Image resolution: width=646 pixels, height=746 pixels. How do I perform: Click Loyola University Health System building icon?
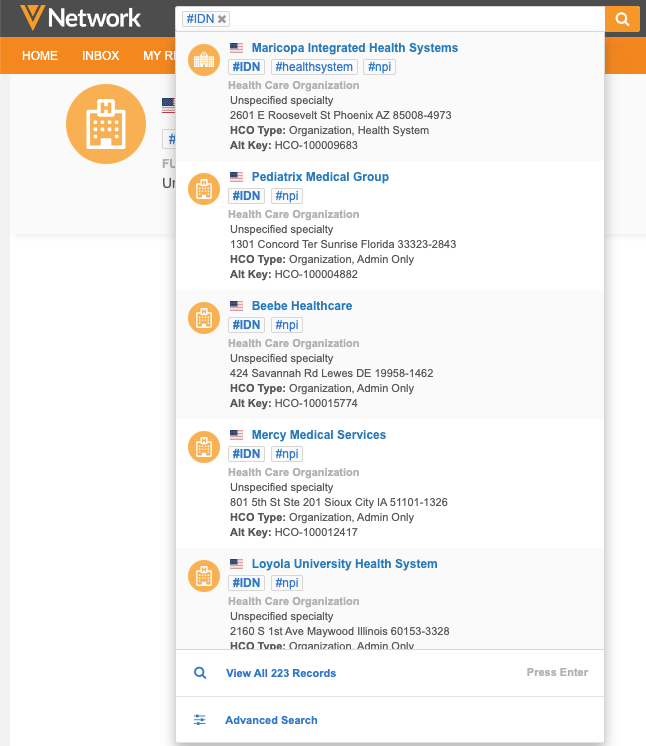tap(204, 576)
